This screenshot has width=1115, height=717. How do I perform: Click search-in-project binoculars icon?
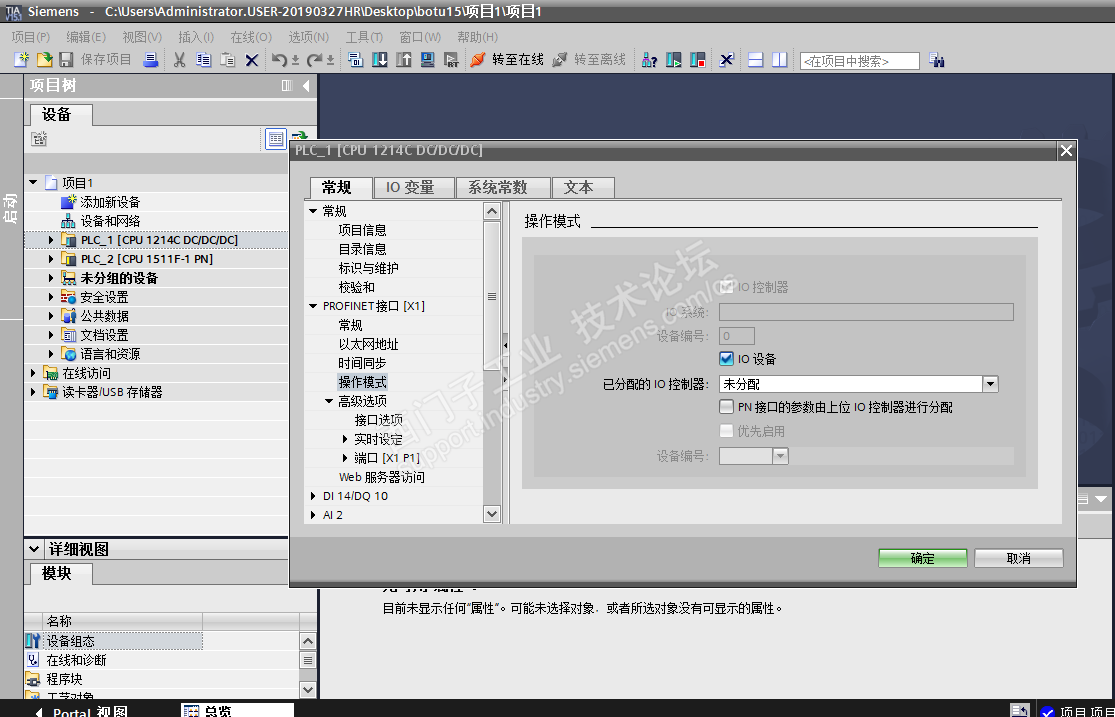point(937,60)
